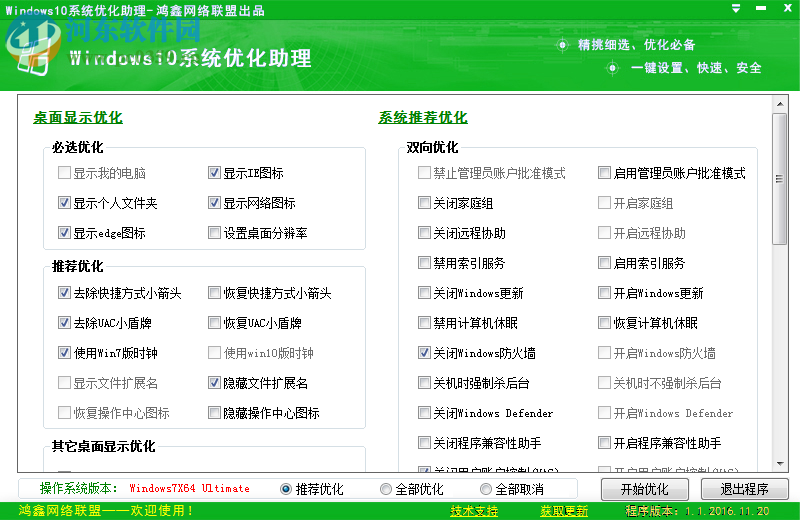
Task: Click 程序版本 1.1.2016.11.20 text
Action: pos(697,511)
